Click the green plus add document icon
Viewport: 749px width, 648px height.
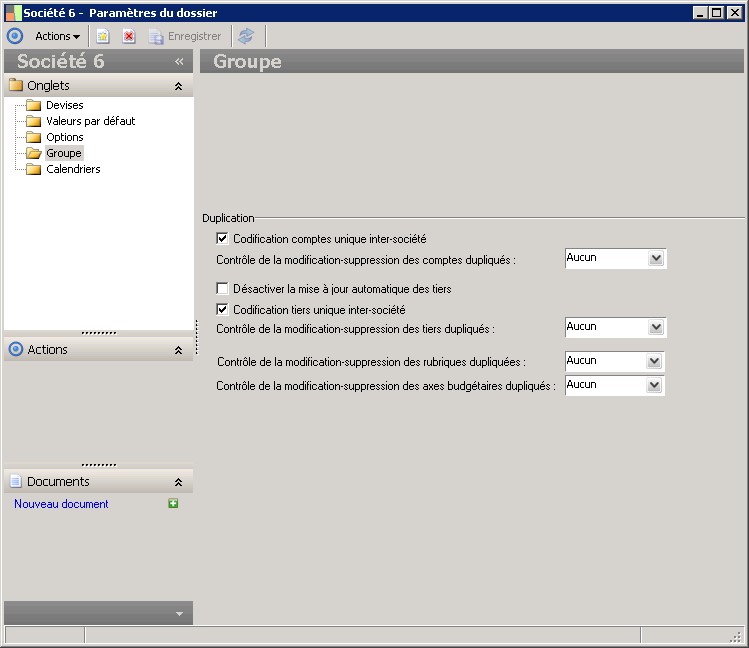pyautogui.click(x=173, y=503)
